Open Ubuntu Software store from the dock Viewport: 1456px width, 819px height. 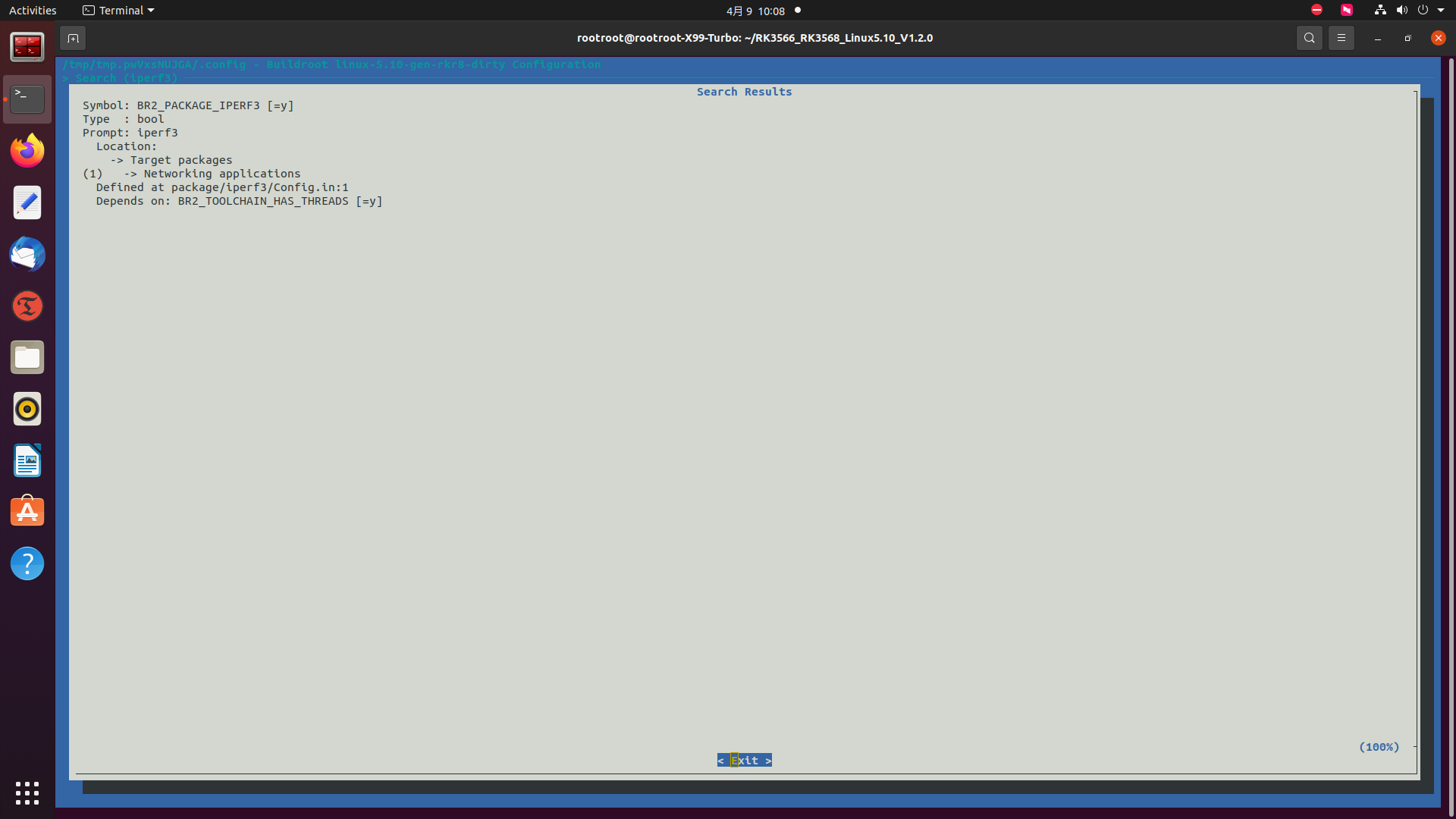click(x=27, y=512)
